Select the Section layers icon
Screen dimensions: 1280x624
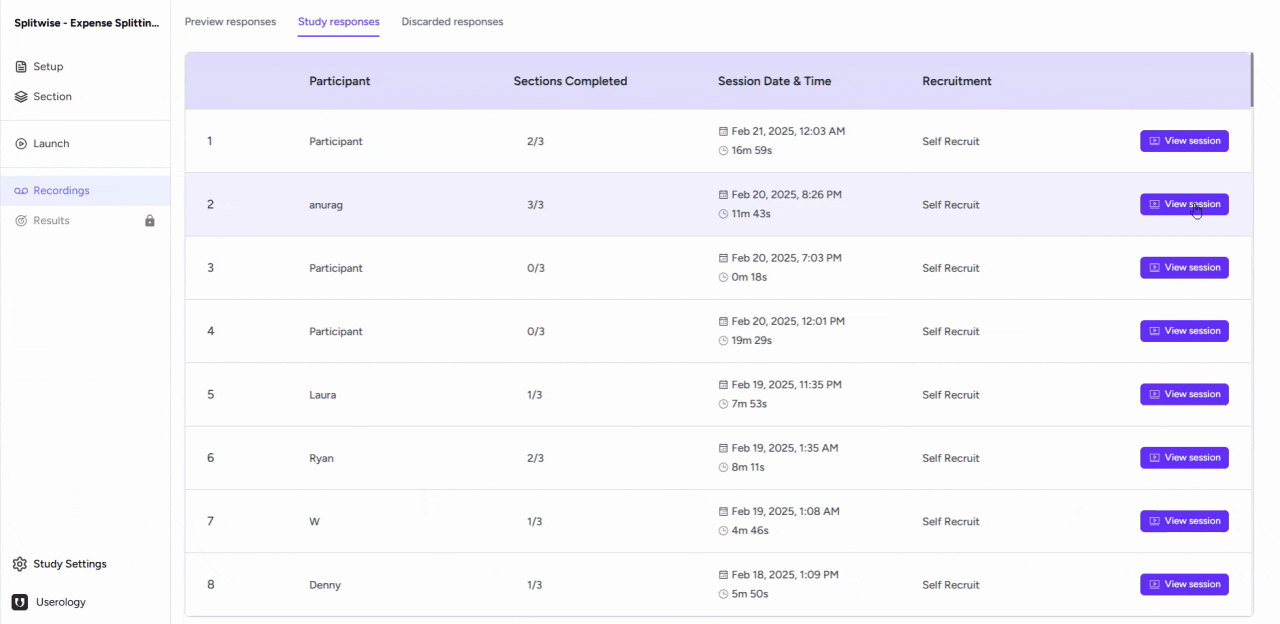click(x=21, y=96)
